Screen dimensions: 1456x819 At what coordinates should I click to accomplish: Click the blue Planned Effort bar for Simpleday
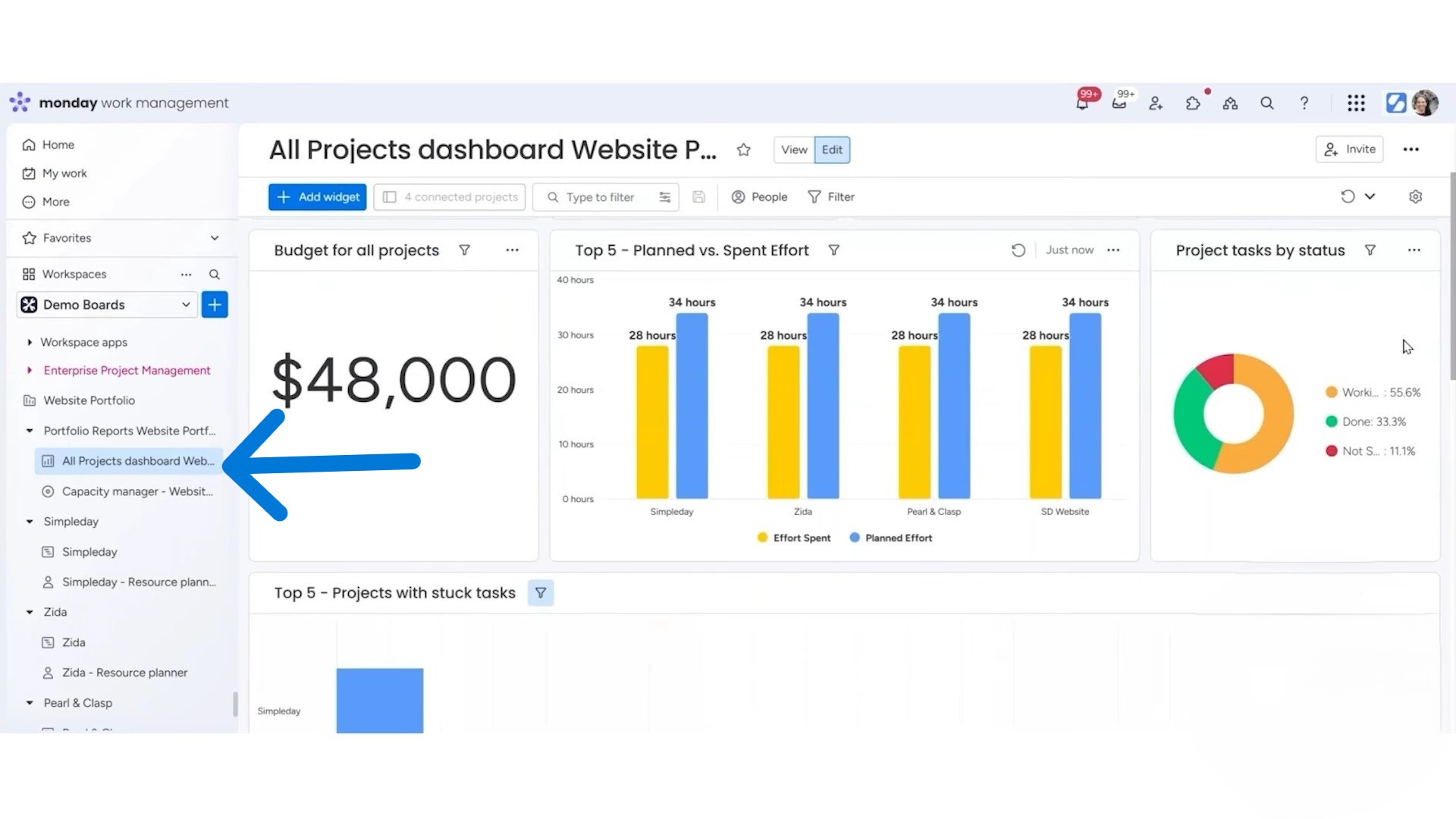[x=692, y=406]
